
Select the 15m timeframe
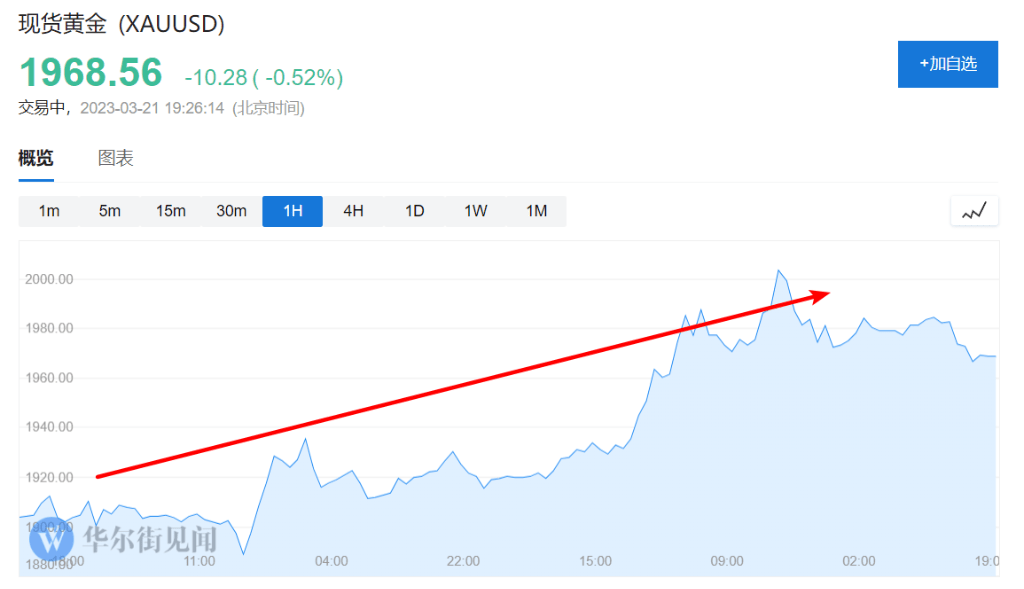[170, 211]
